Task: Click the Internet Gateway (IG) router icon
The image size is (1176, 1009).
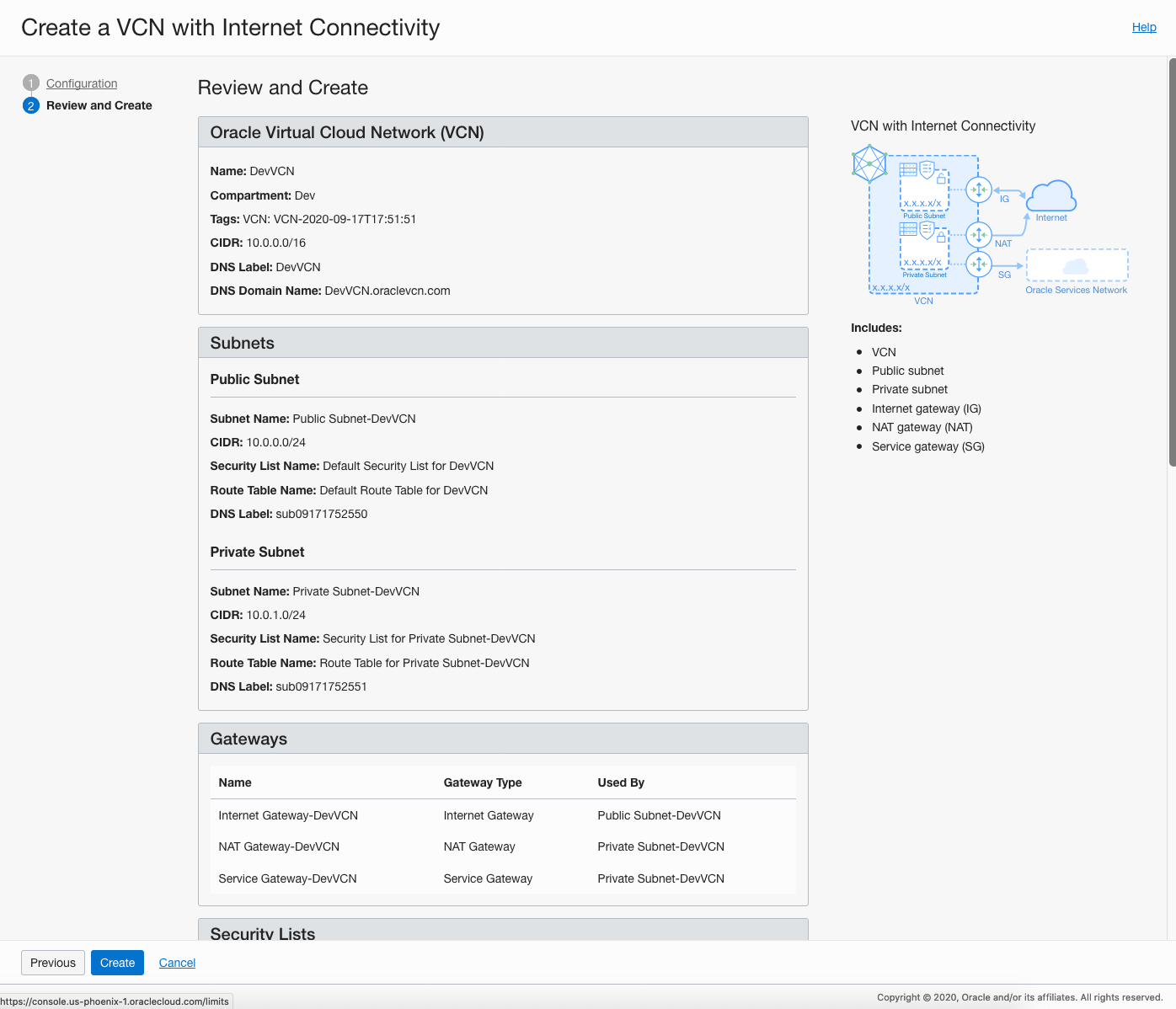Action: pyautogui.click(x=979, y=190)
